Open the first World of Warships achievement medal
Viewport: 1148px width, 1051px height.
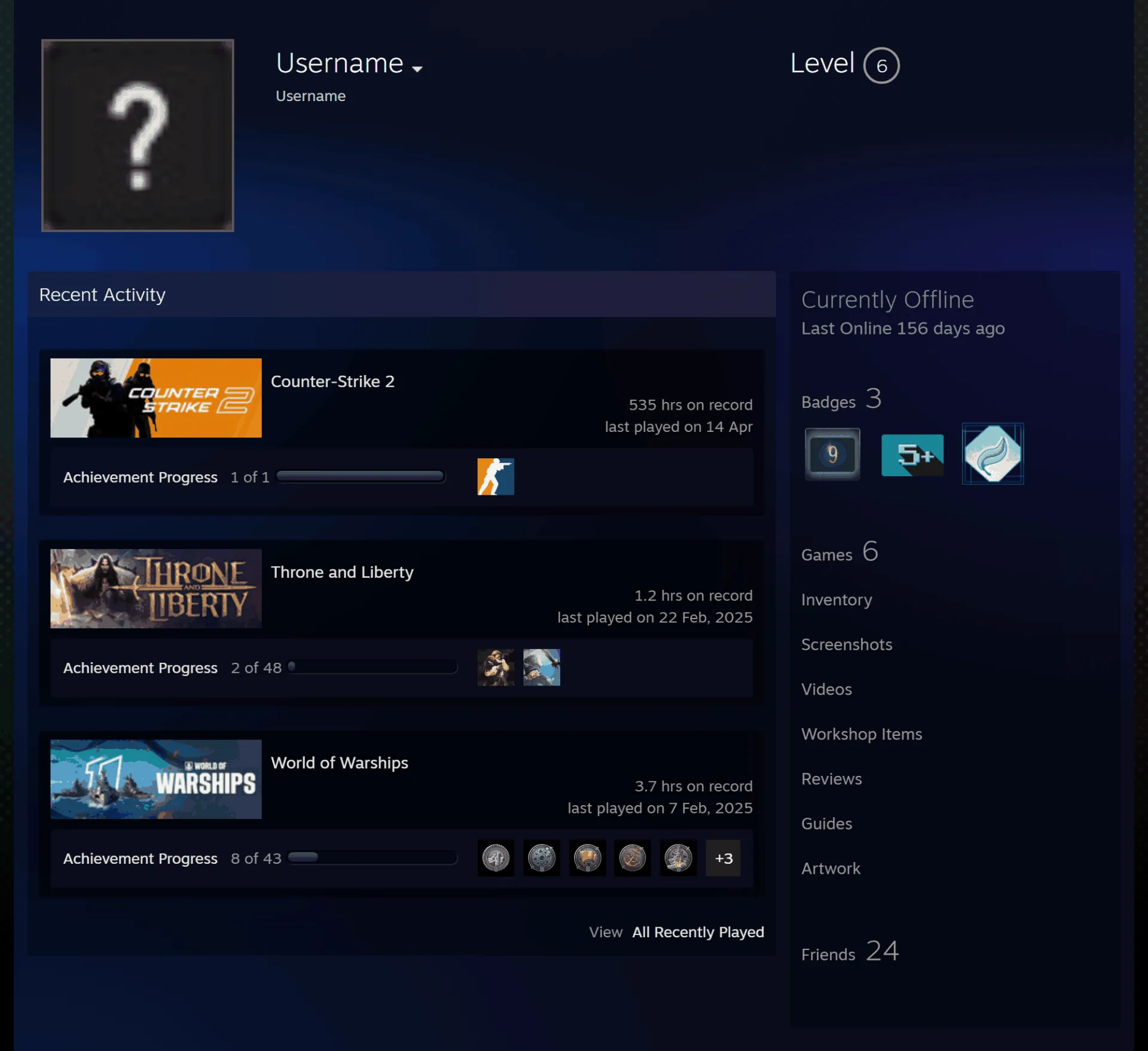coord(495,858)
